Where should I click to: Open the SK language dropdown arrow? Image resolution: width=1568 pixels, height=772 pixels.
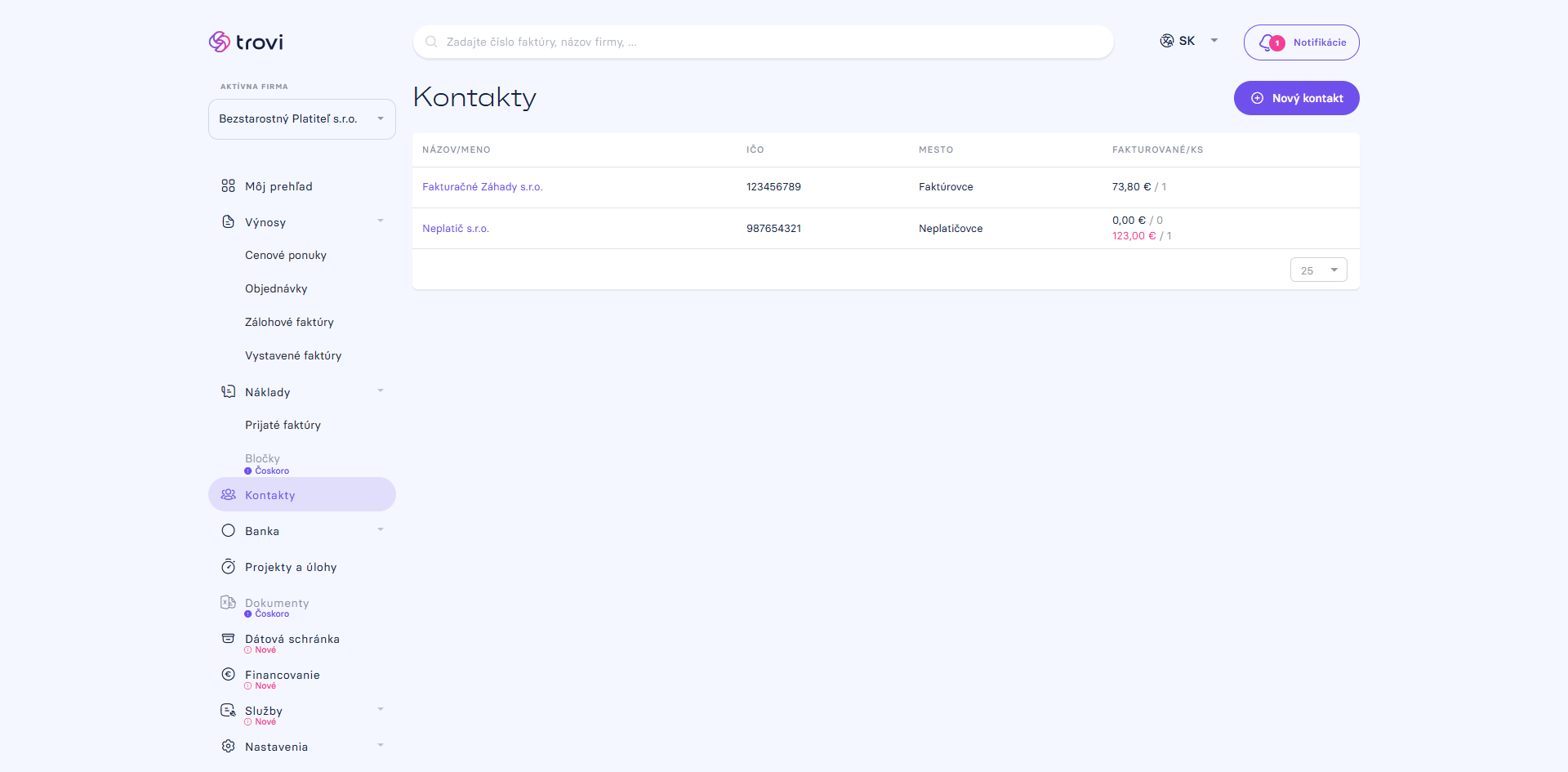[x=1214, y=41]
